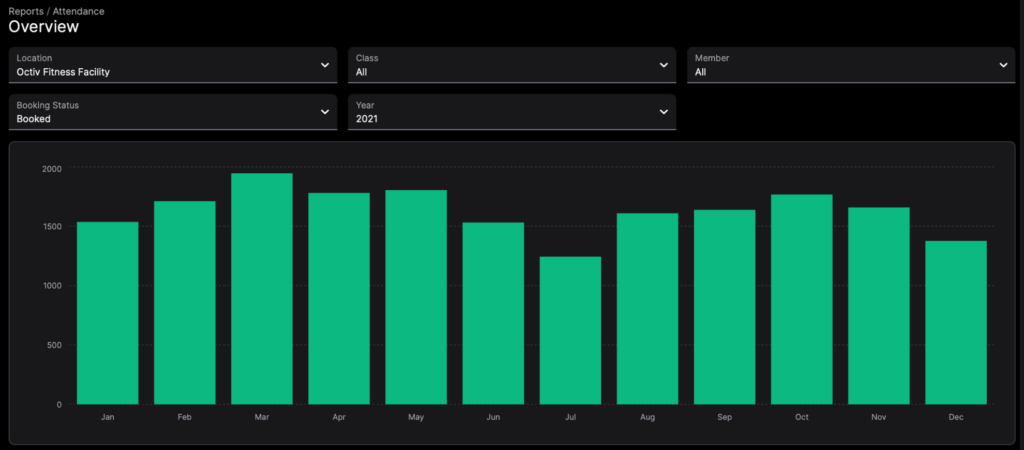Select the Feb bar in chart

click(184, 302)
